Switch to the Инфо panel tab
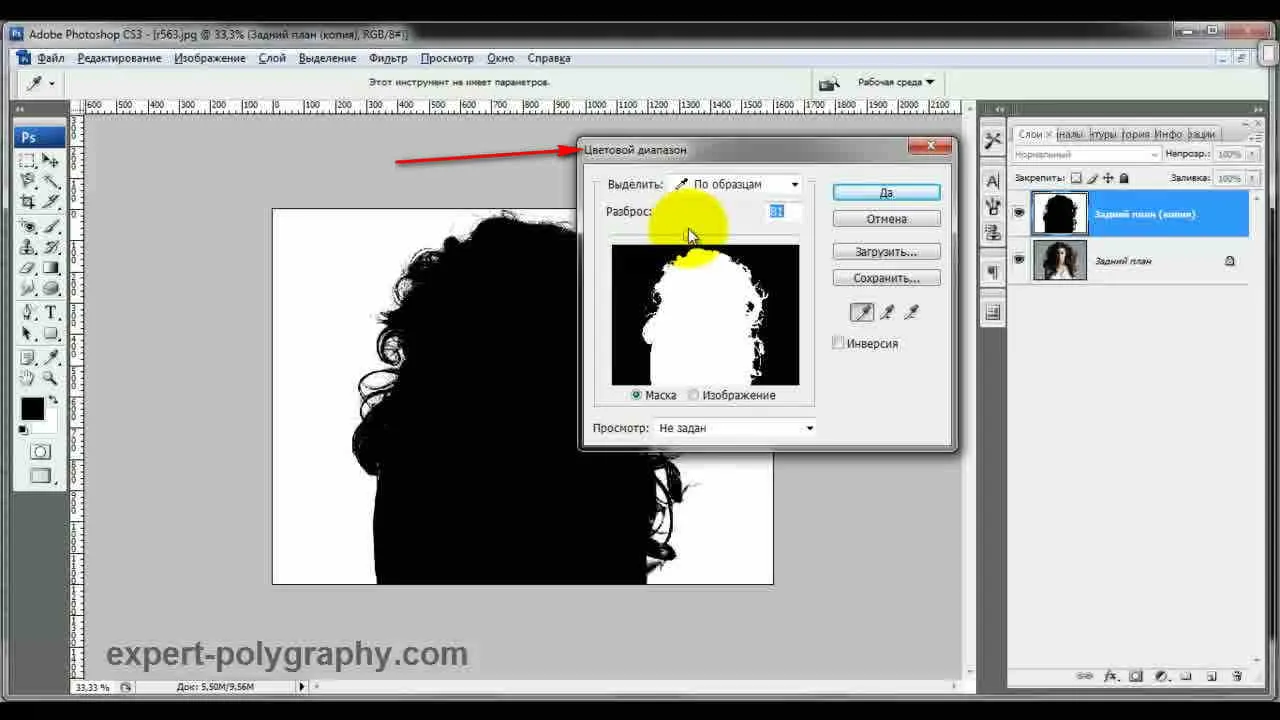 [1167, 134]
